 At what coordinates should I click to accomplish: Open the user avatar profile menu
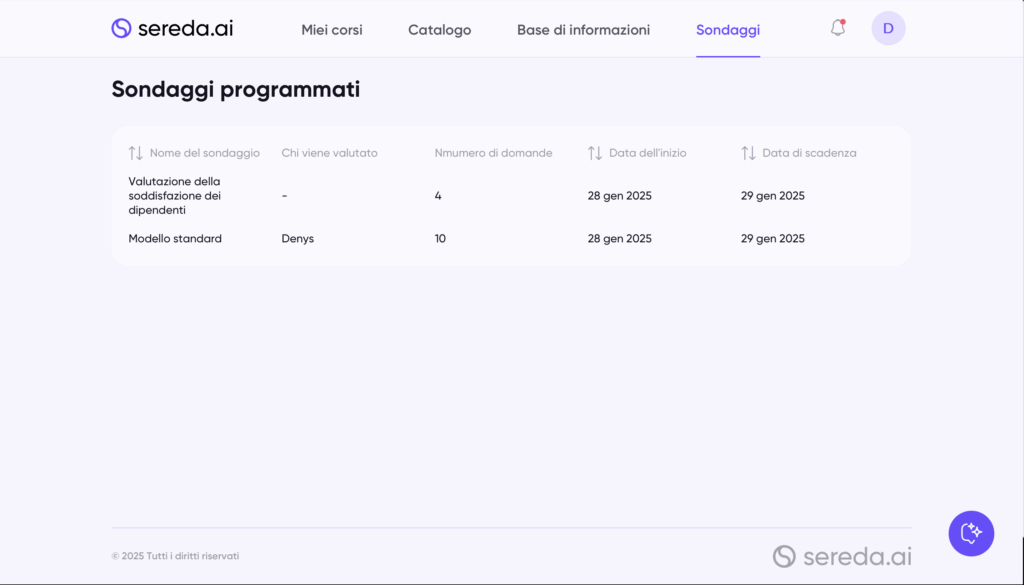888,28
